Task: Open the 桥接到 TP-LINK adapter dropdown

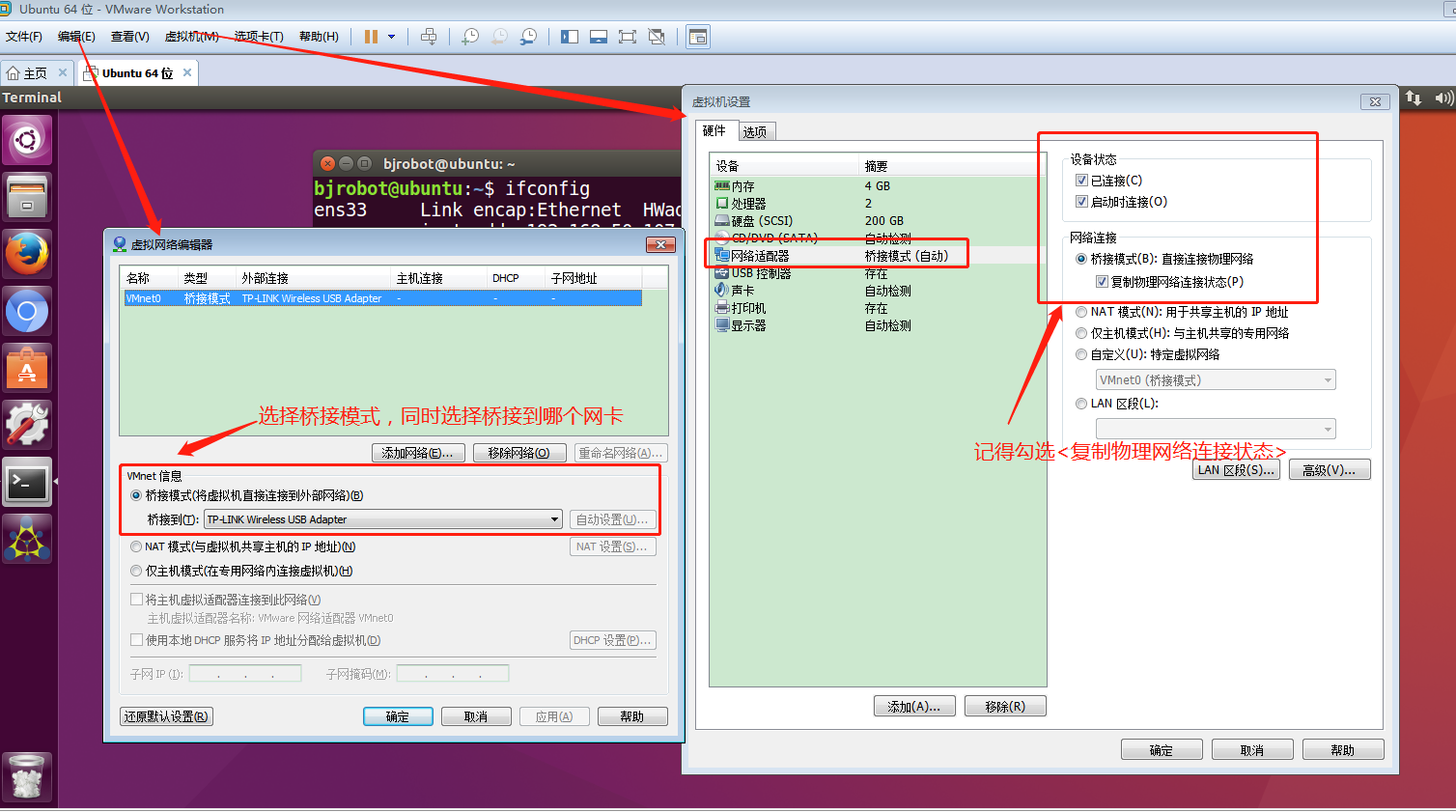Action: [x=383, y=519]
